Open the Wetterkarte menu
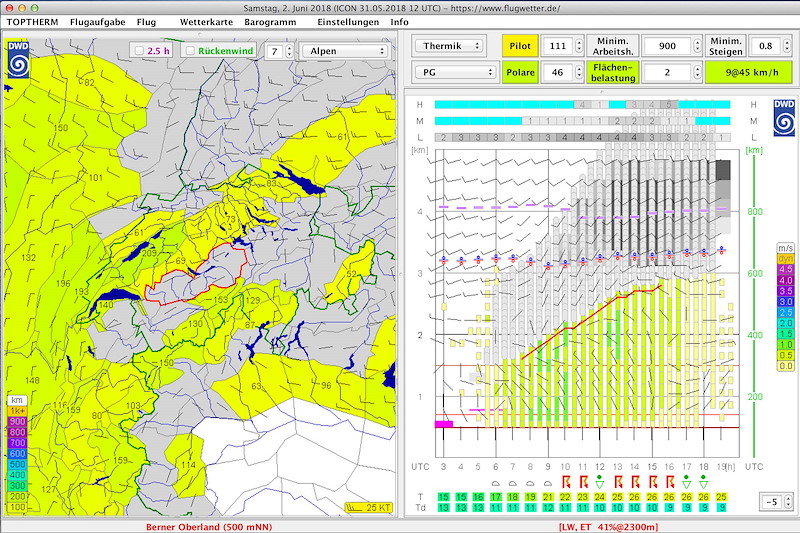800x533 pixels. tap(207, 22)
